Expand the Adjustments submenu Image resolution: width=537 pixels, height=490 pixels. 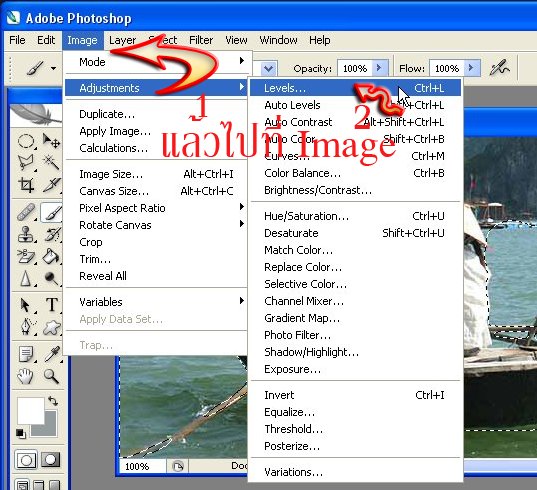[x=156, y=88]
